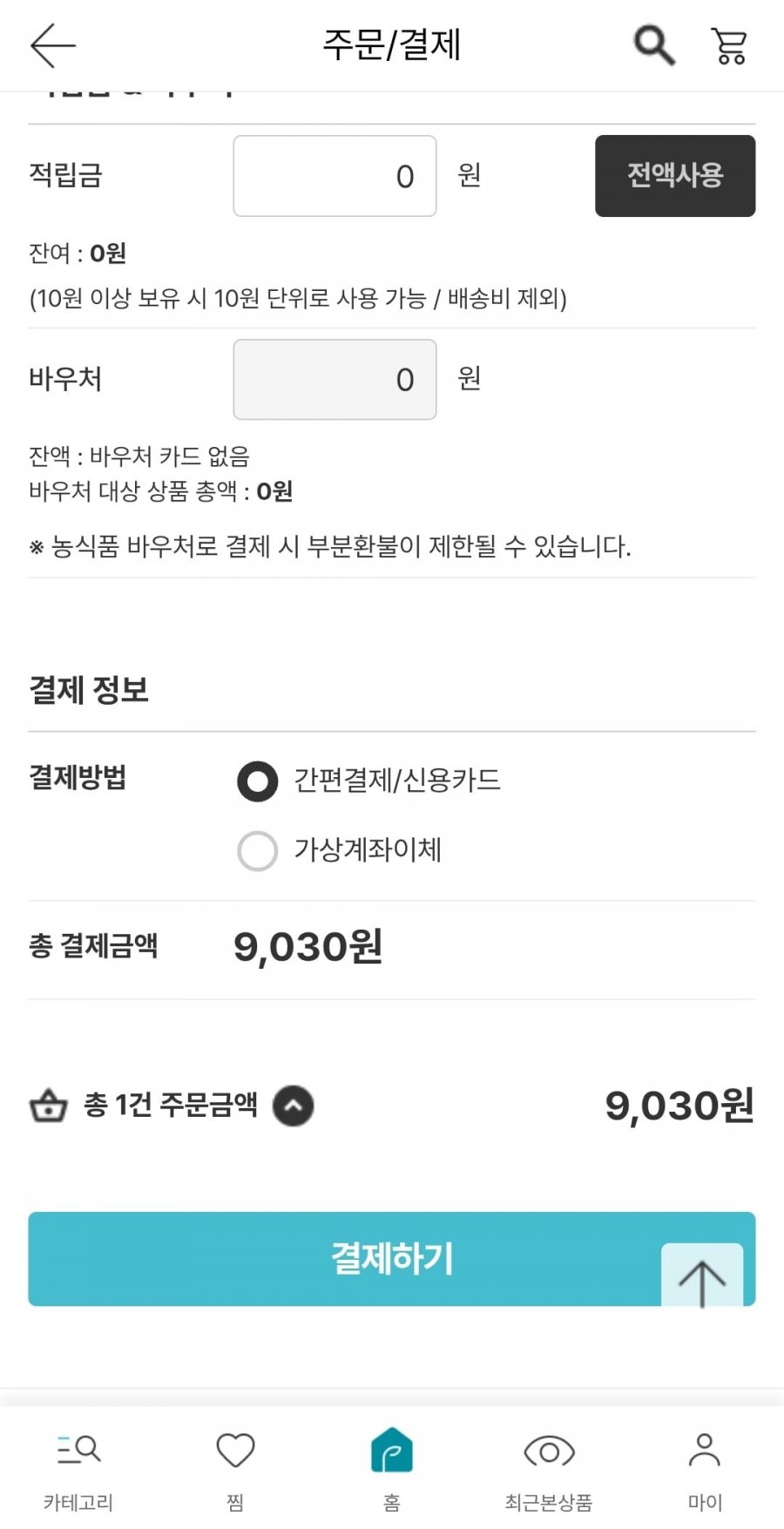Open the shopping cart icon
Screen dimensions: 784x1529
(x=729, y=46)
